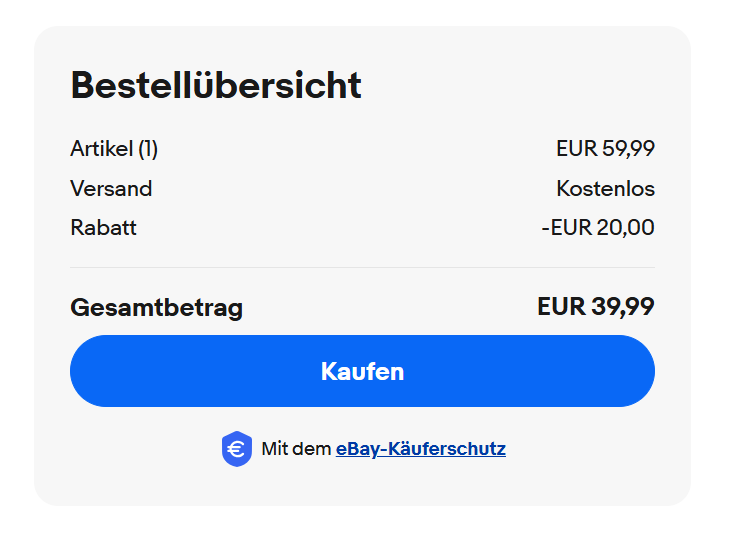
Task: Click the Versand row label
Action: 111,188
